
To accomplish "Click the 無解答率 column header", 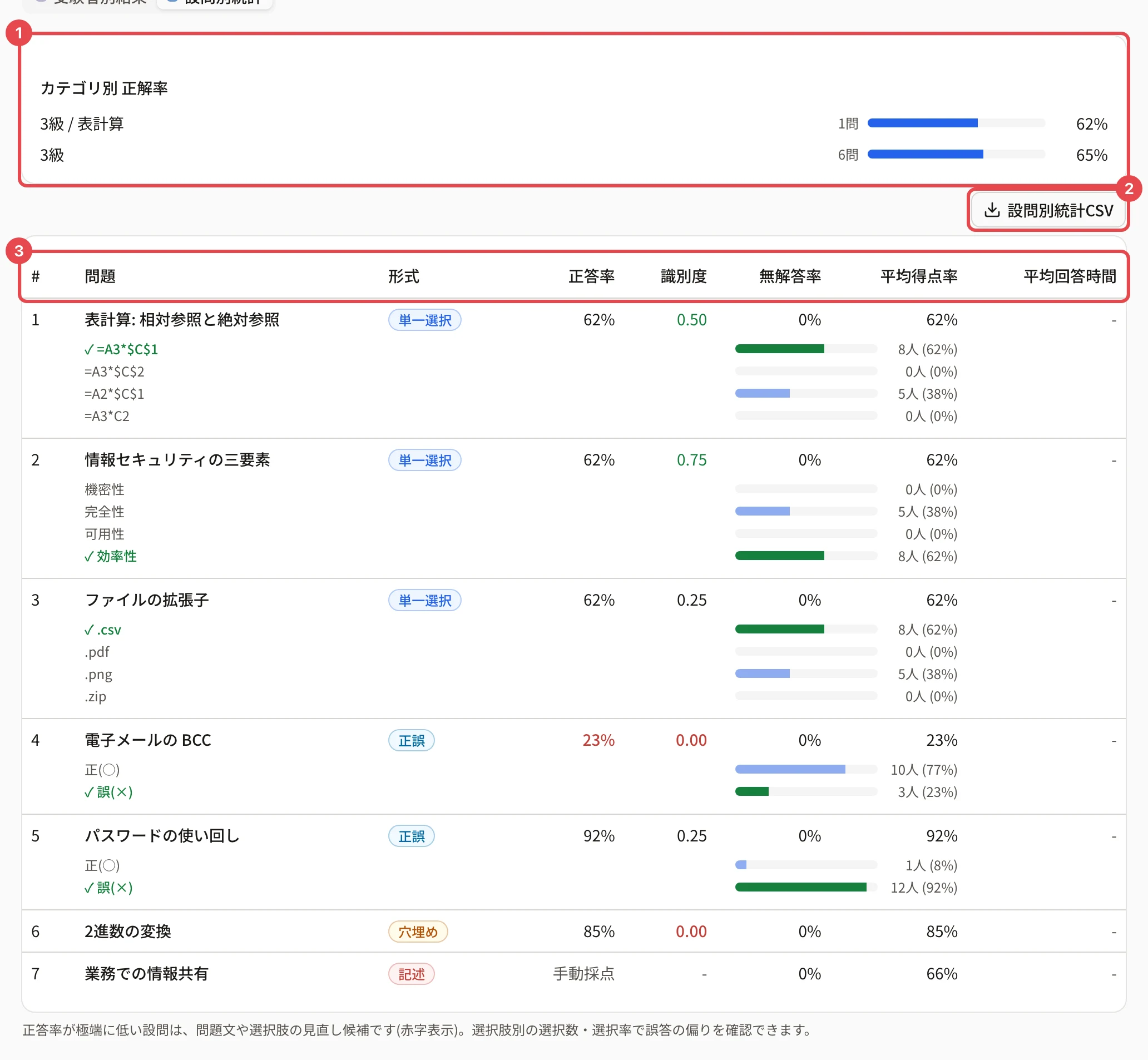I will tap(789, 276).
